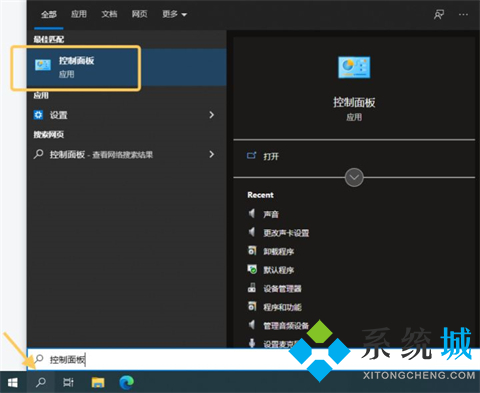Open the 控制面板 best match result
Image resolution: width=480 pixels, height=393 pixels.
point(127,67)
